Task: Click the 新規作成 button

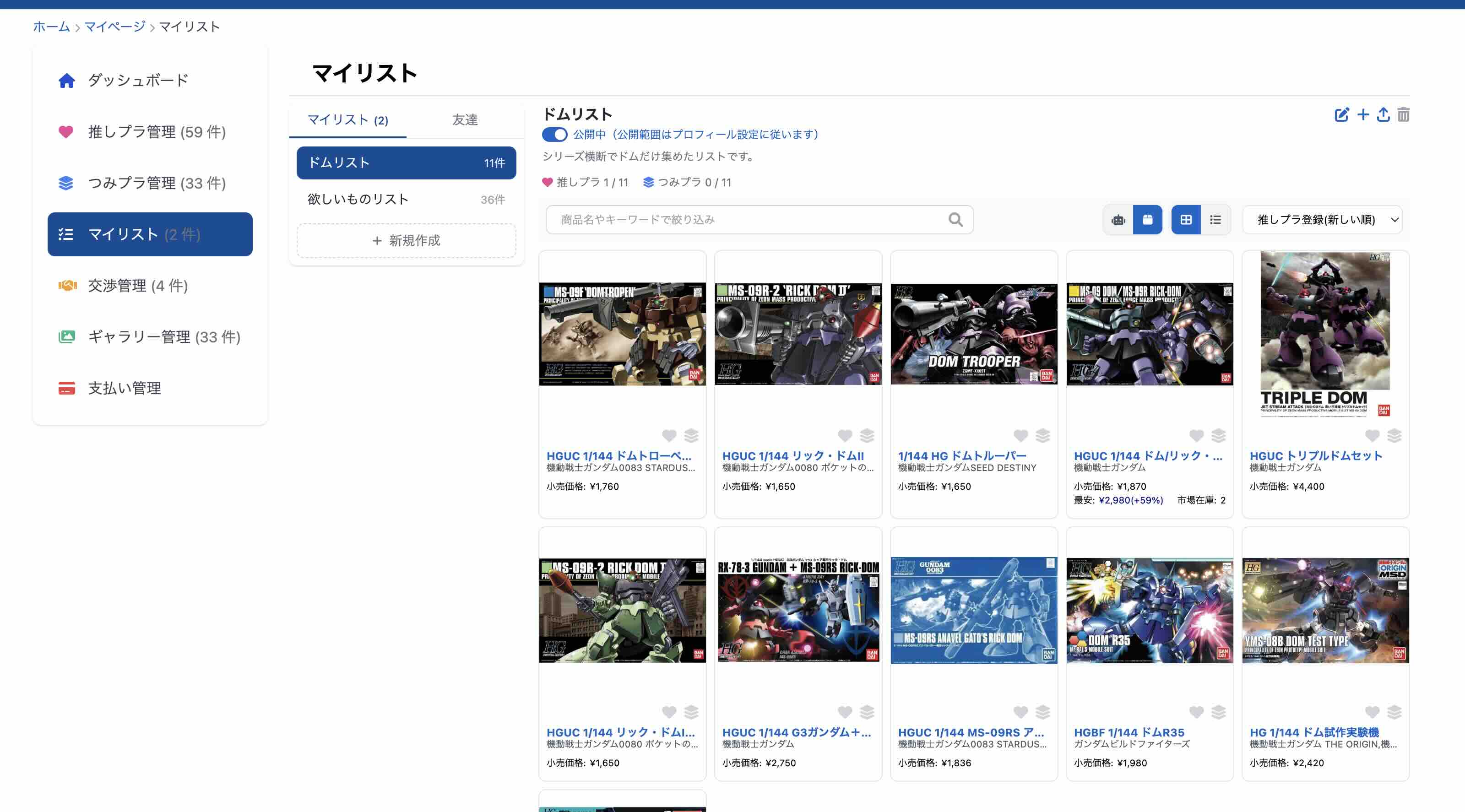Action: coord(406,240)
